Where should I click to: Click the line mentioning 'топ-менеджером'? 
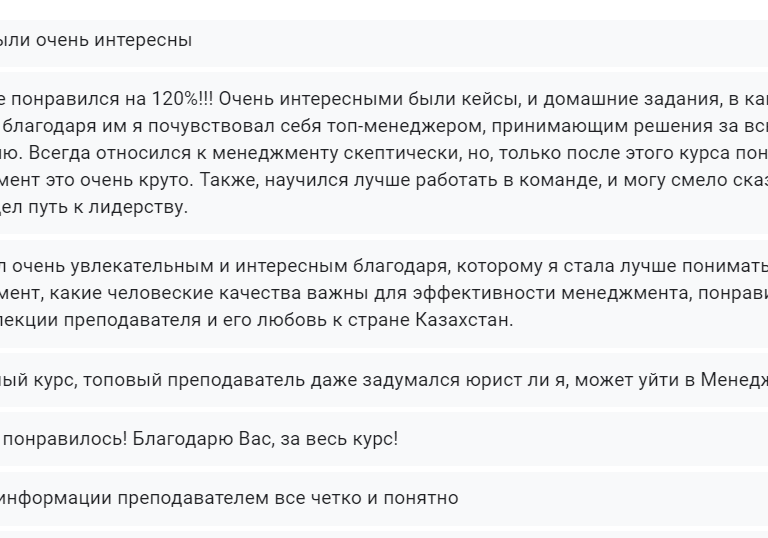[x=384, y=126]
